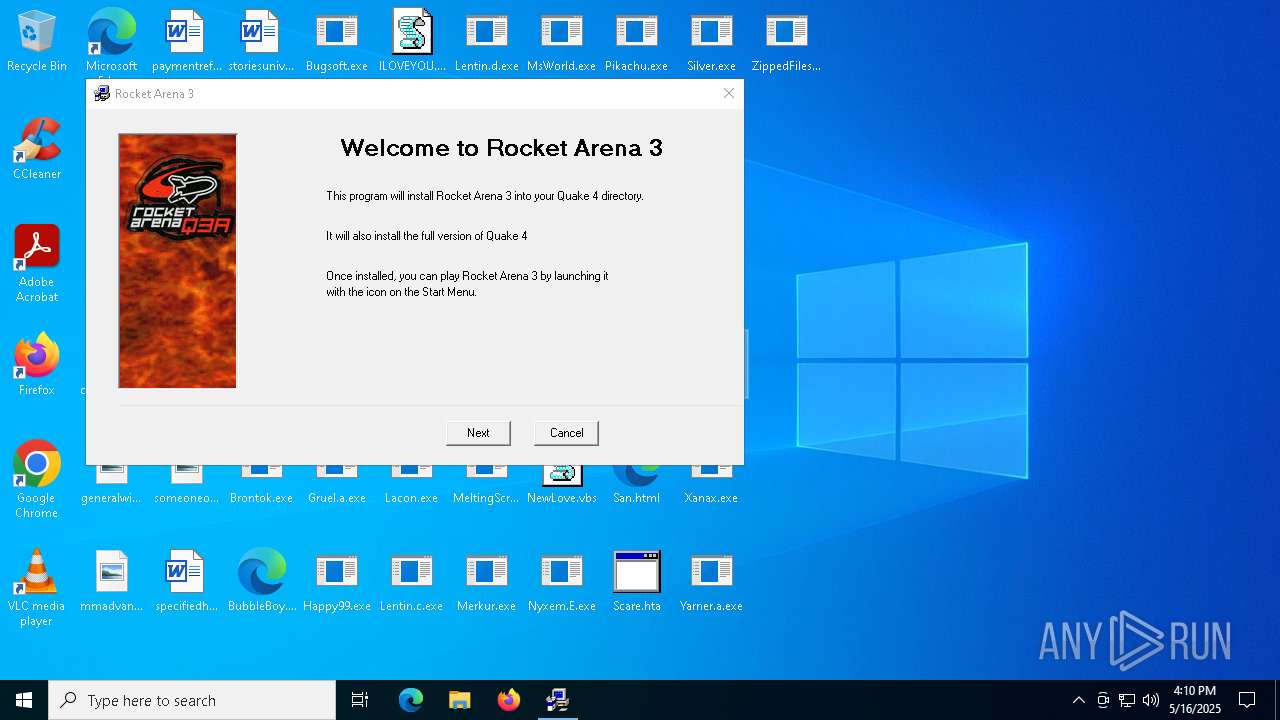Open the taskbar clock and date
This screenshot has height=720, width=1280.
click(x=1195, y=700)
